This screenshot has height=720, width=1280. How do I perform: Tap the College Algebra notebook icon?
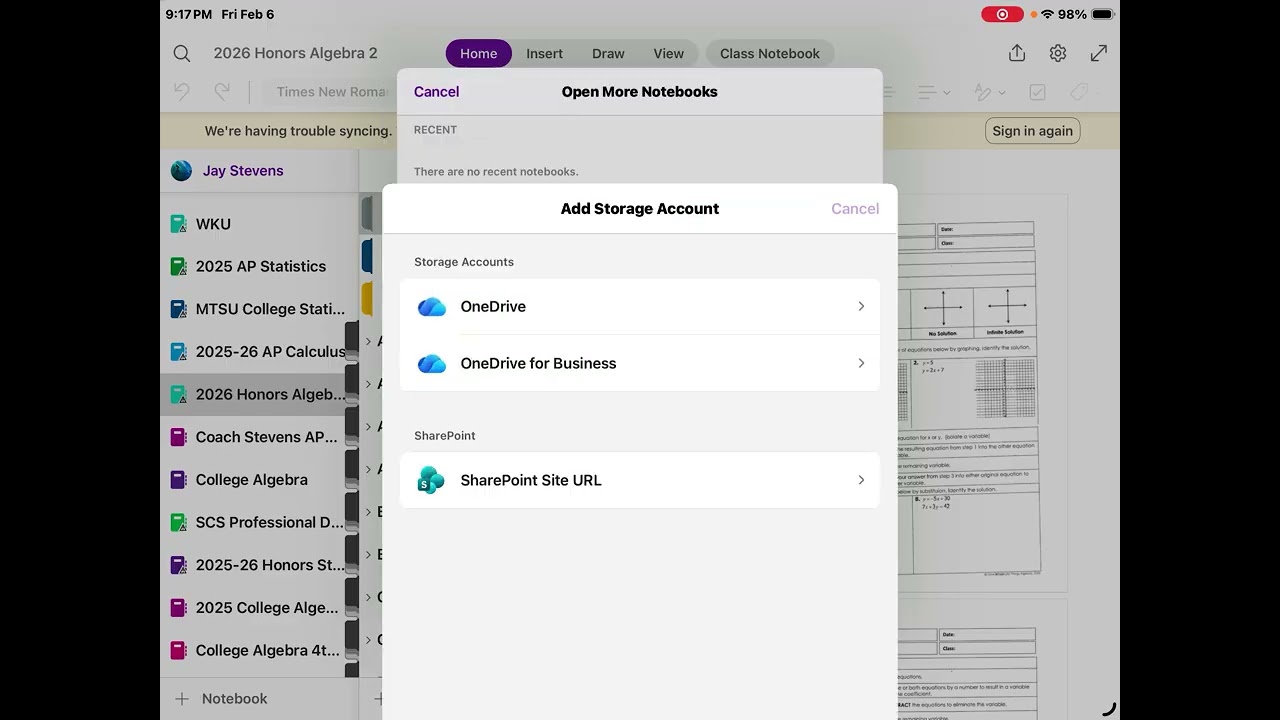pos(179,480)
